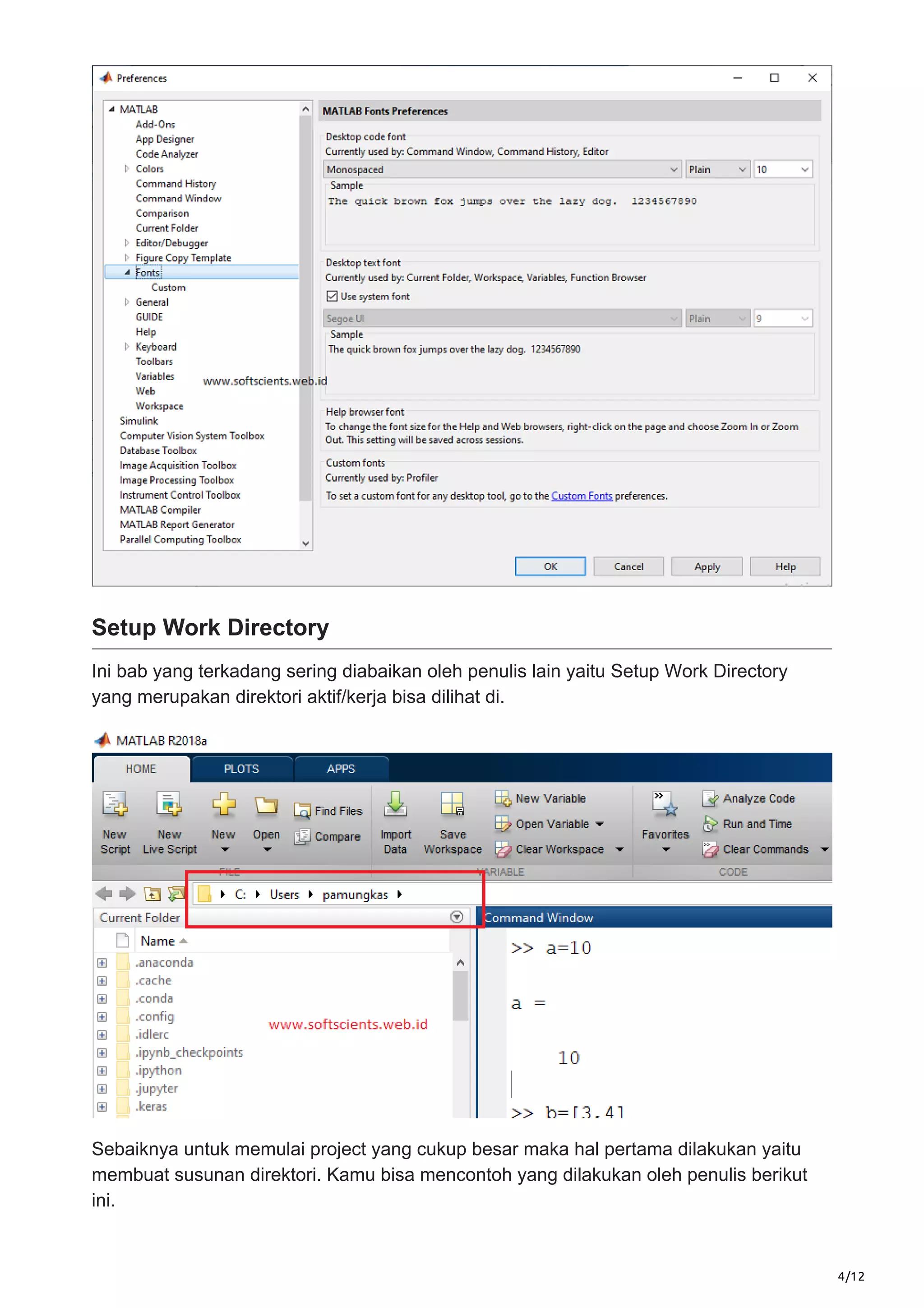Click the Back arrow in folder toolbar

[104, 894]
